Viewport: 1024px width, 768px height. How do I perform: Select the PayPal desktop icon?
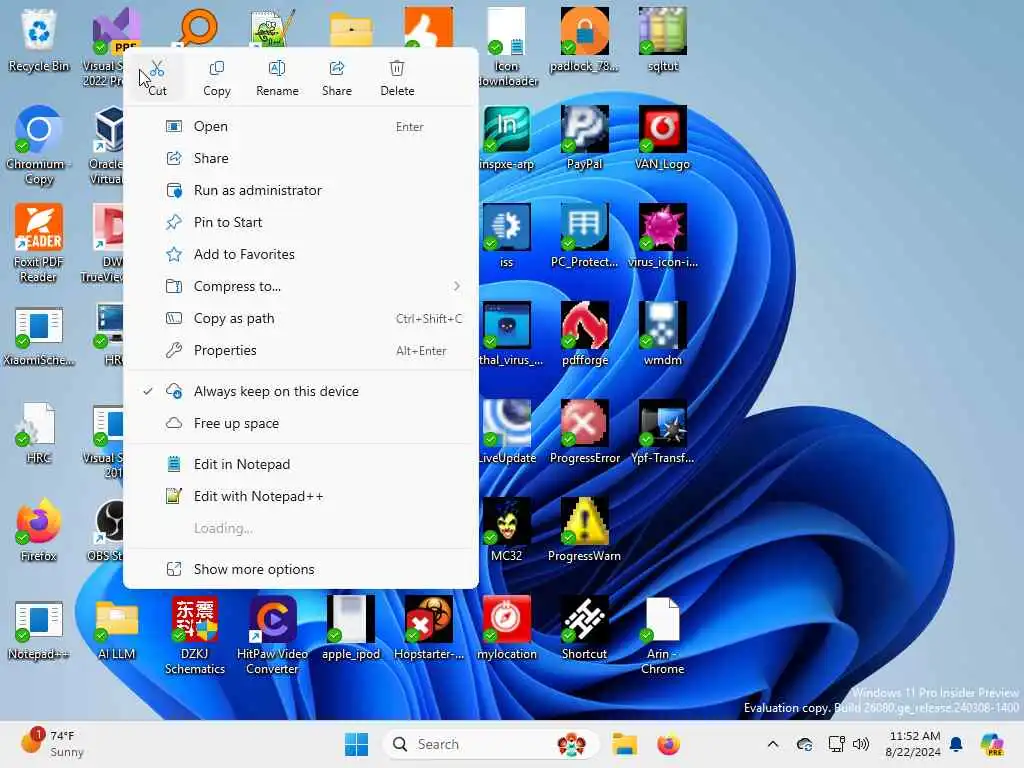[584, 138]
